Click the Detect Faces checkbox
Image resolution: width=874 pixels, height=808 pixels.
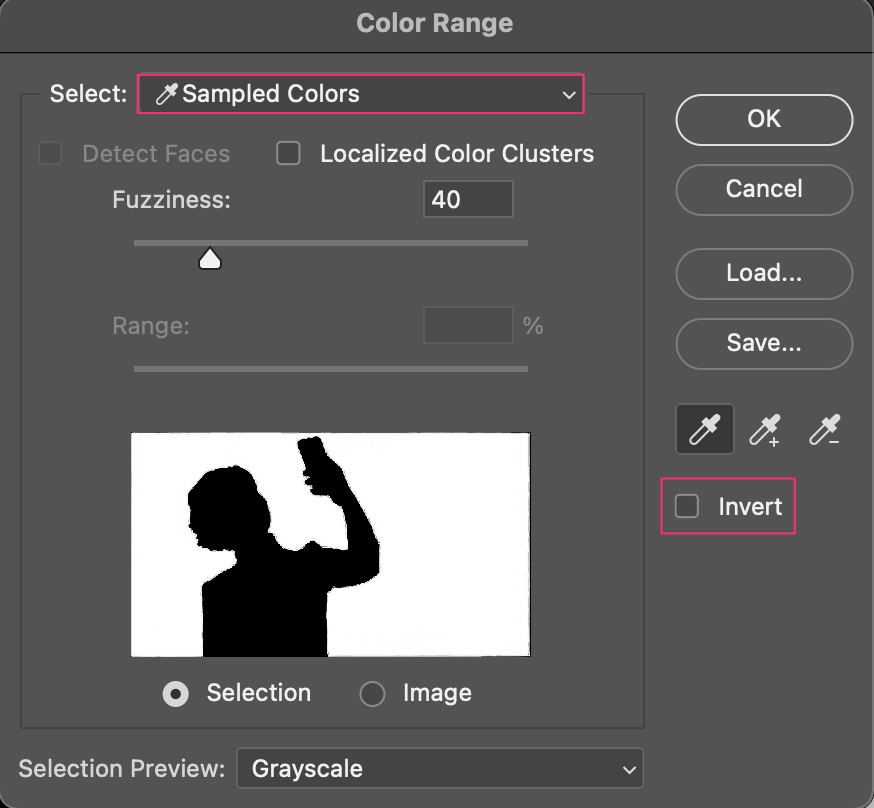coord(50,153)
